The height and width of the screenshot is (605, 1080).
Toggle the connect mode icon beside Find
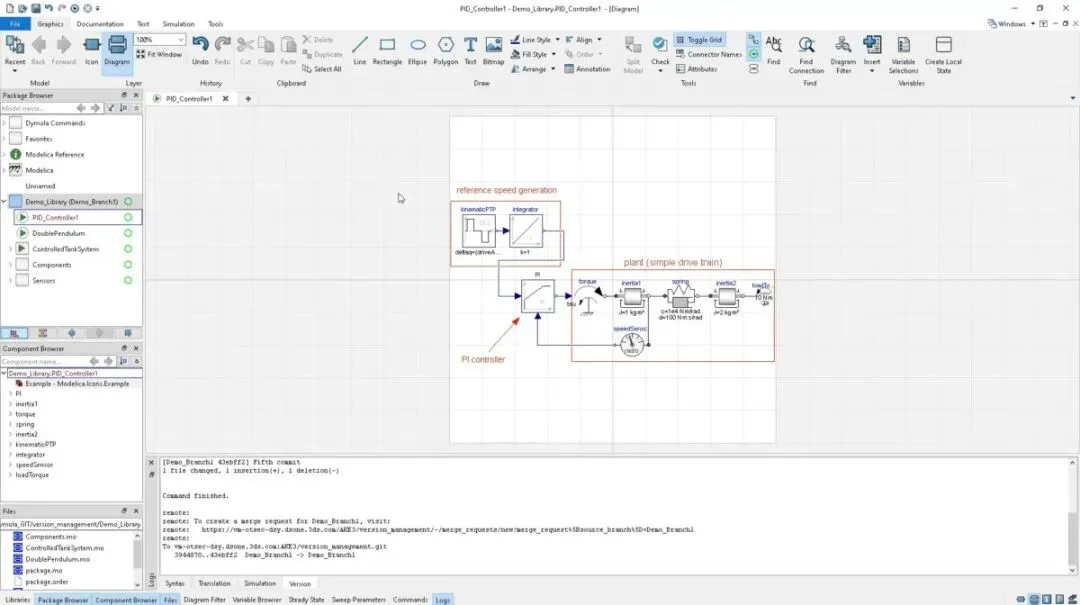click(754, 40)
